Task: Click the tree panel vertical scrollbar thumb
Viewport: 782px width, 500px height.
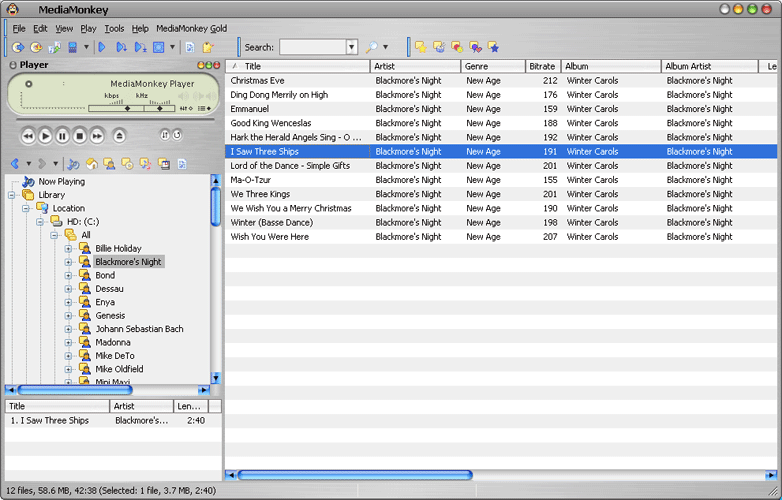Action: tap(215, 206)
